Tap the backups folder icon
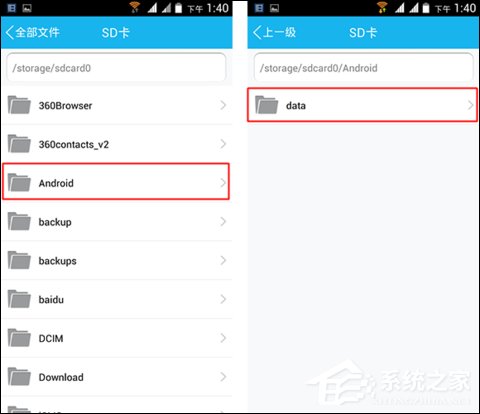Viewport: 480px width, 414px height. (x=19, y=260)
